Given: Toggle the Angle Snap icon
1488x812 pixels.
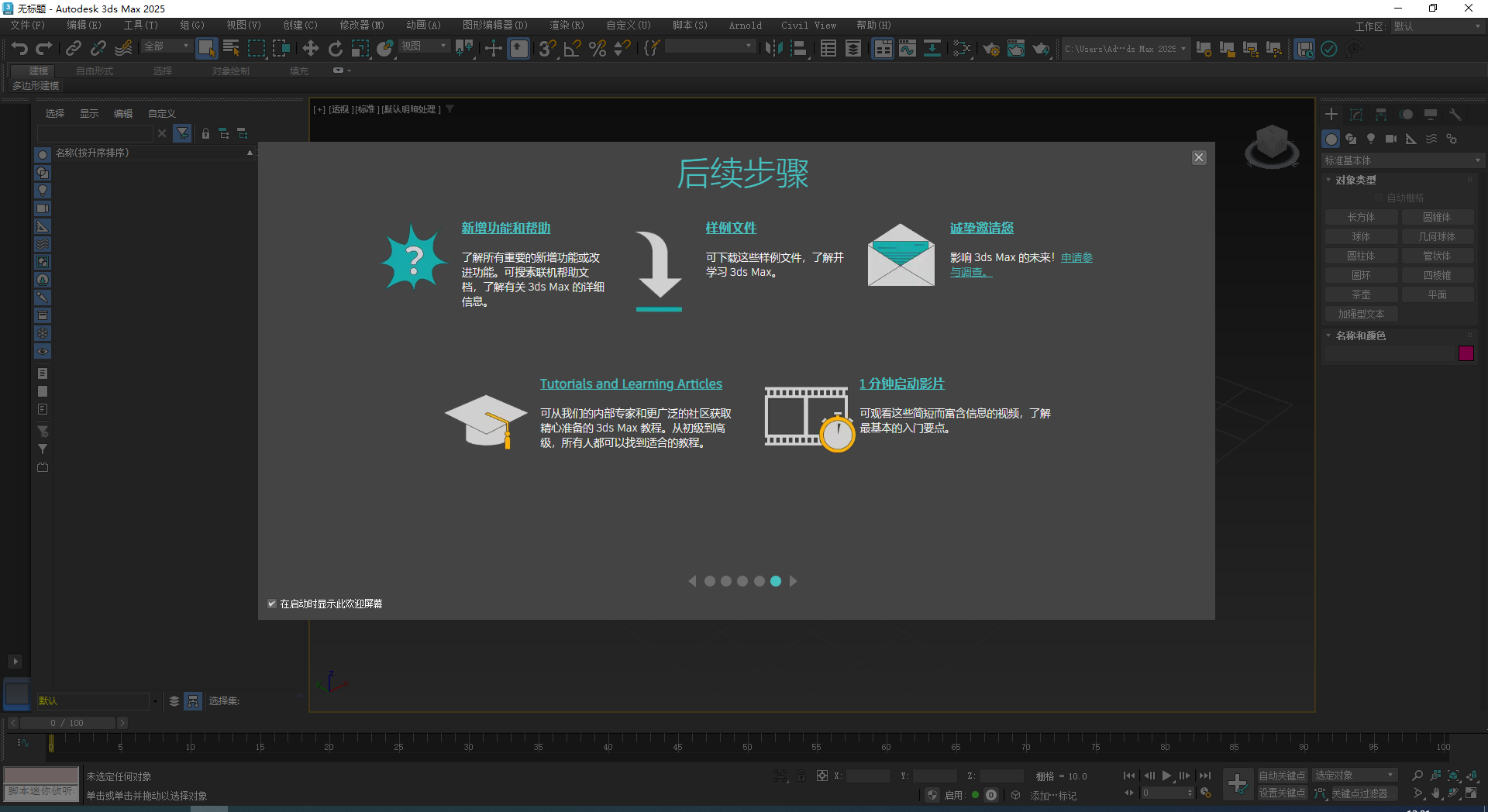Looking at the screenshot, I should point(572,49).
